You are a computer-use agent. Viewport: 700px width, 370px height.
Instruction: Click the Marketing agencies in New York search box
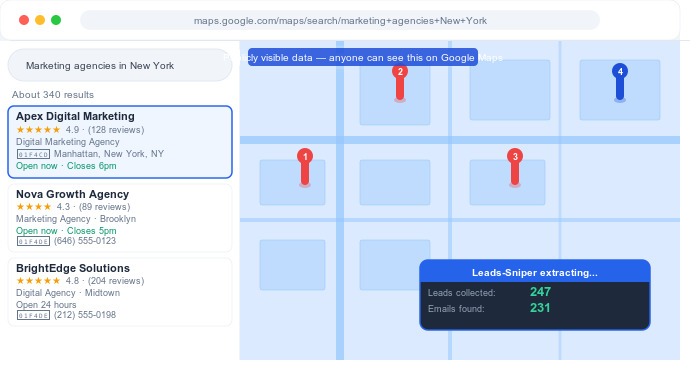[x=120, y=66]
